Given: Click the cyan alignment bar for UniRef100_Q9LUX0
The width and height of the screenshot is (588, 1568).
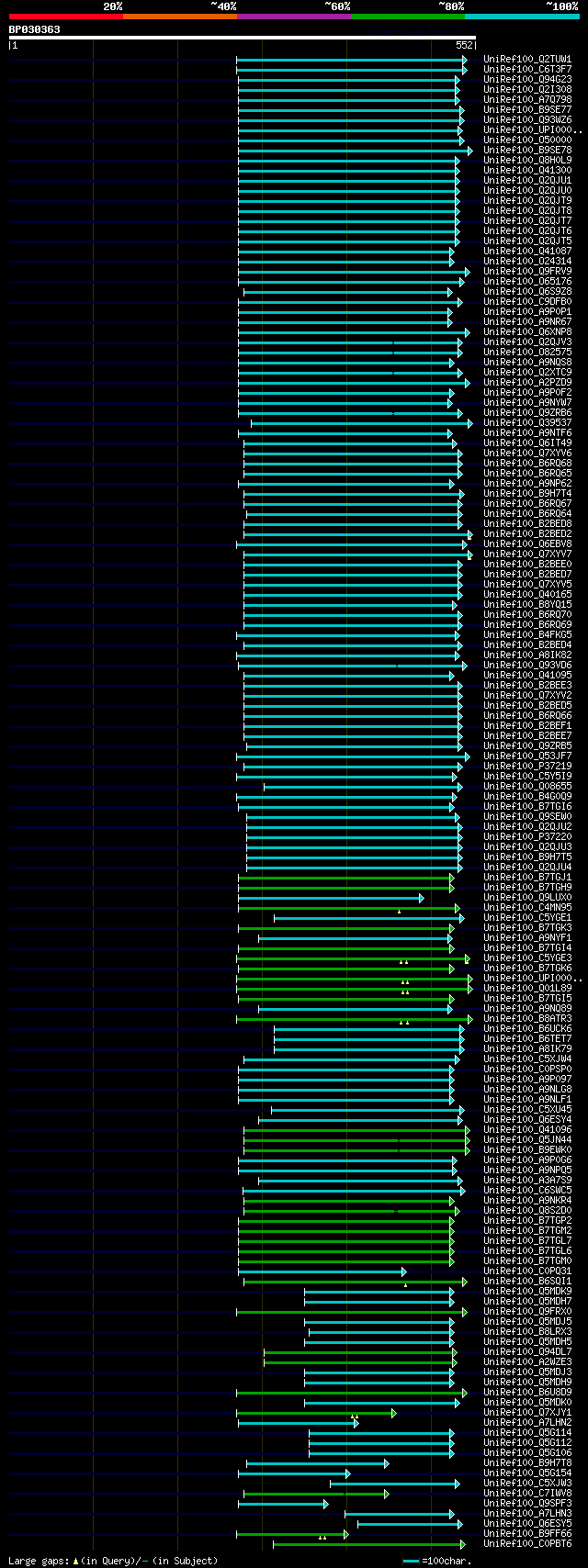Looking at the screenshot, I should pyautogui.click(x=331, y=897).
